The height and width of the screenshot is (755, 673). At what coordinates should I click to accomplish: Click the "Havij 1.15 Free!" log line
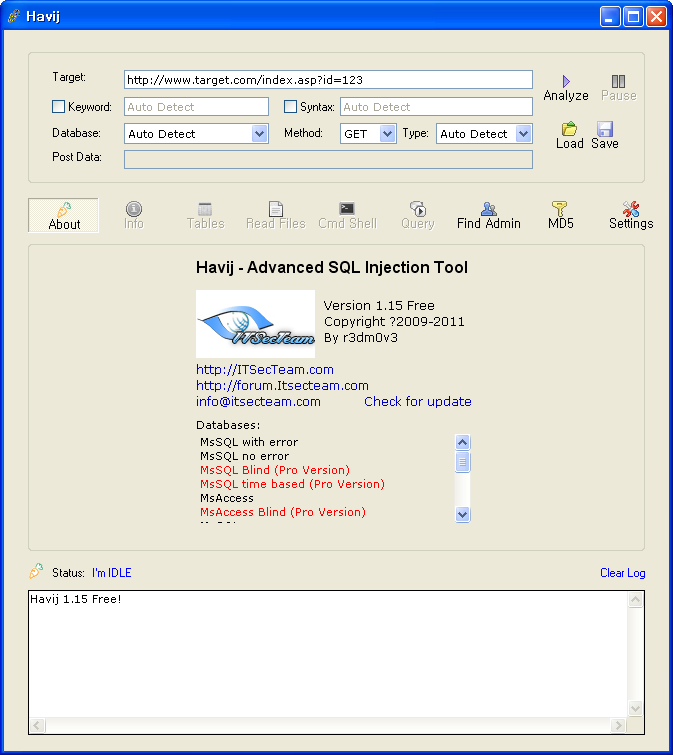76,599
